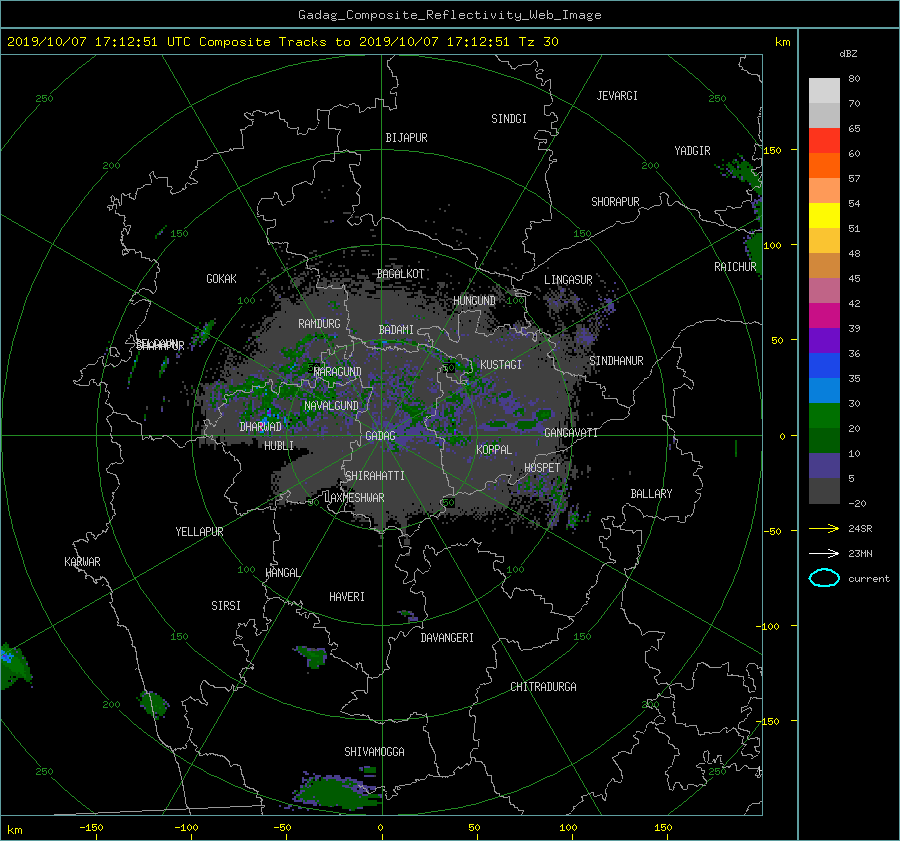900x841 pixels.
Task: Click the HUNGUND city label
Action: coord(474,301)
